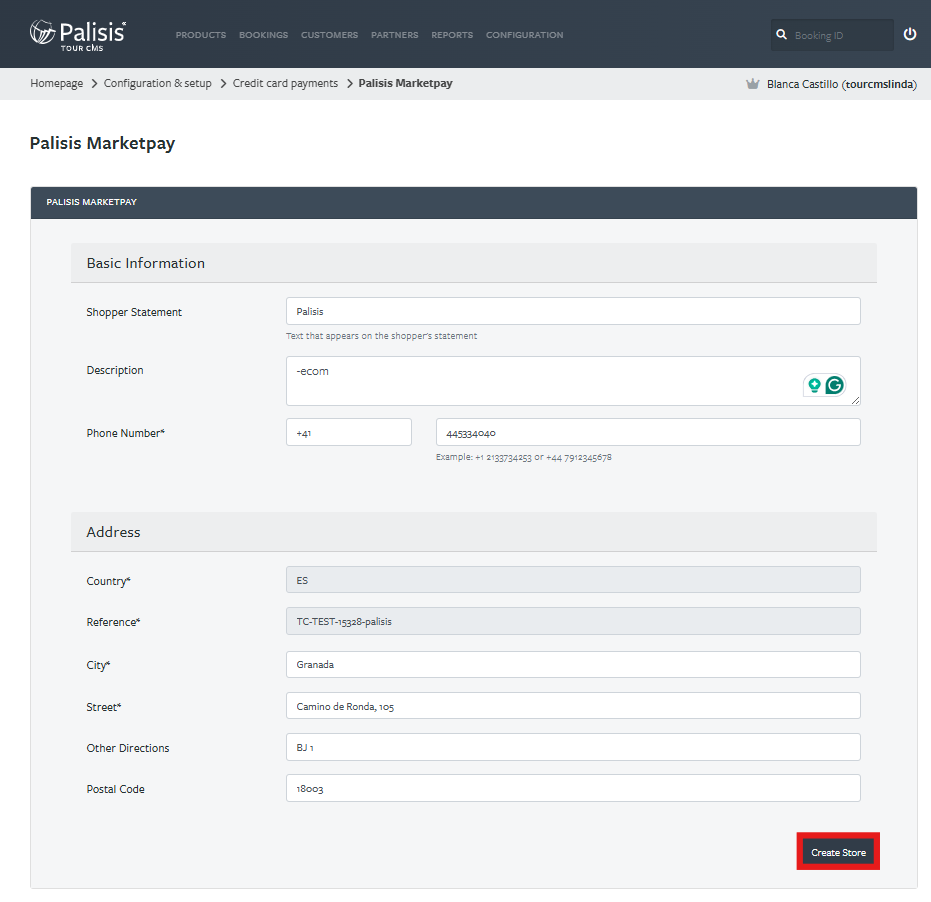Open Credit card payments breadcrumb
The image size is (931, 902).
[x=285, y=83]
